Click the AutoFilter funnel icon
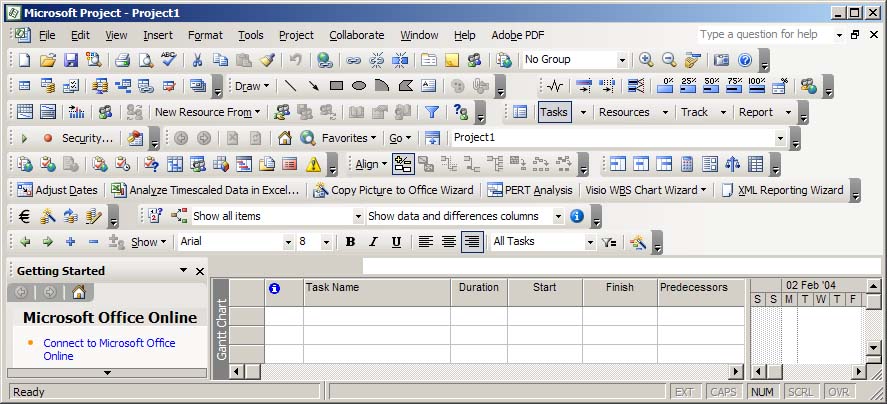Viewport: 887px width, 404px height. [432, 112]
